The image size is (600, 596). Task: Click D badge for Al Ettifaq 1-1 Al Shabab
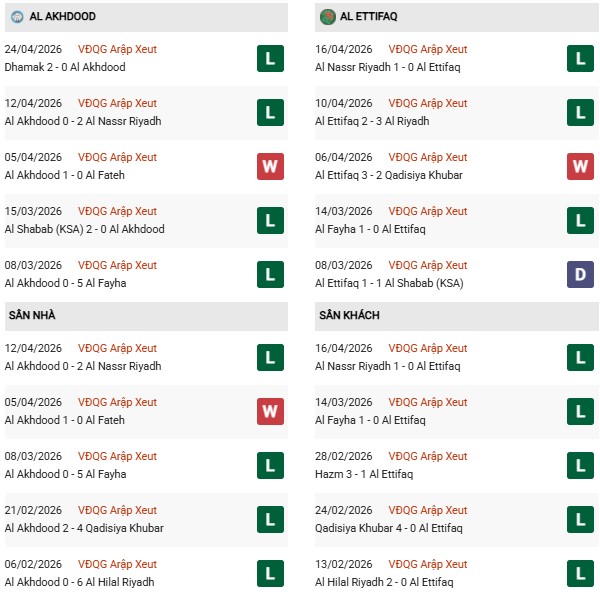coord(580,275)
